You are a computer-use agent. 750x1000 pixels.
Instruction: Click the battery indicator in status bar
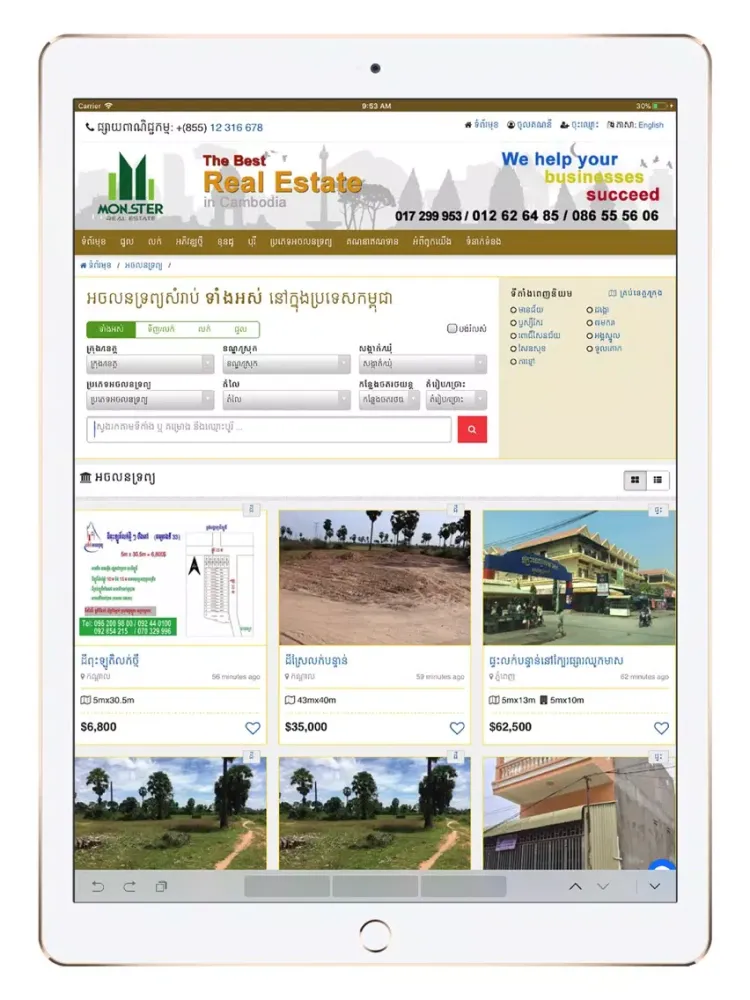(x=659, y=106)
